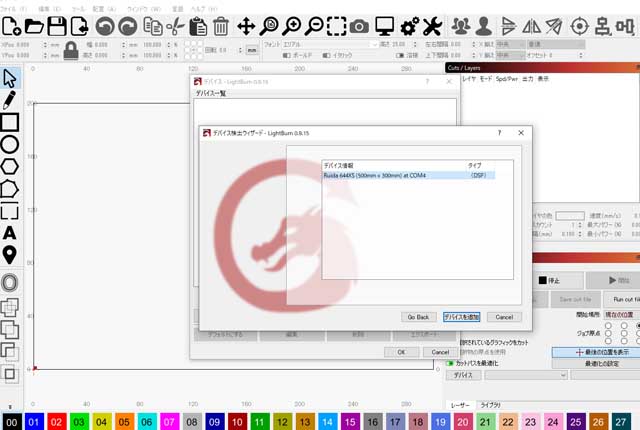Select top-middle ジョブ原点 radio button
The image size is (640, 430).
[x=624, y=326]
